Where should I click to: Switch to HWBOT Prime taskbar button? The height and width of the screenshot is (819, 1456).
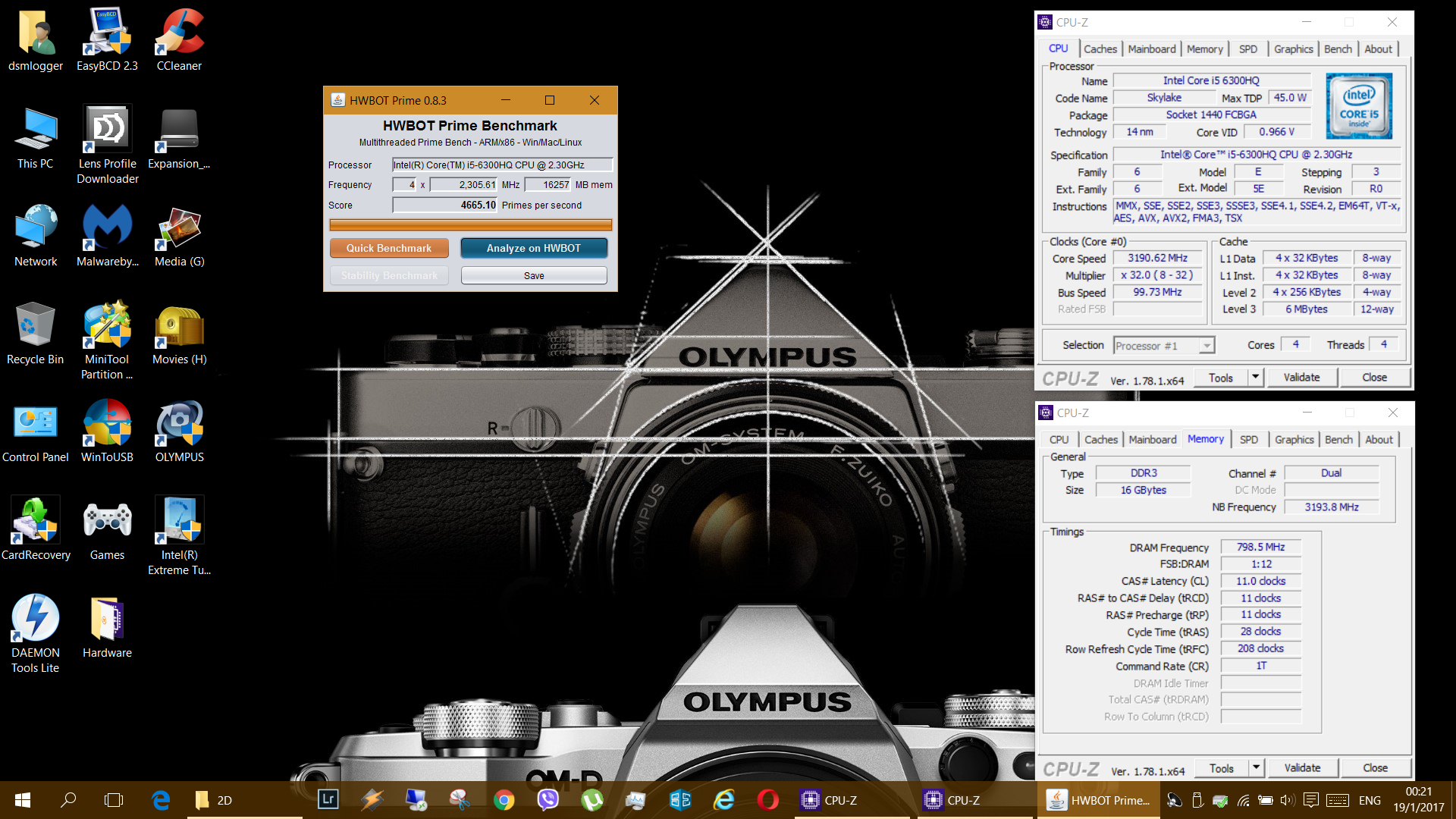point(1098,800)
